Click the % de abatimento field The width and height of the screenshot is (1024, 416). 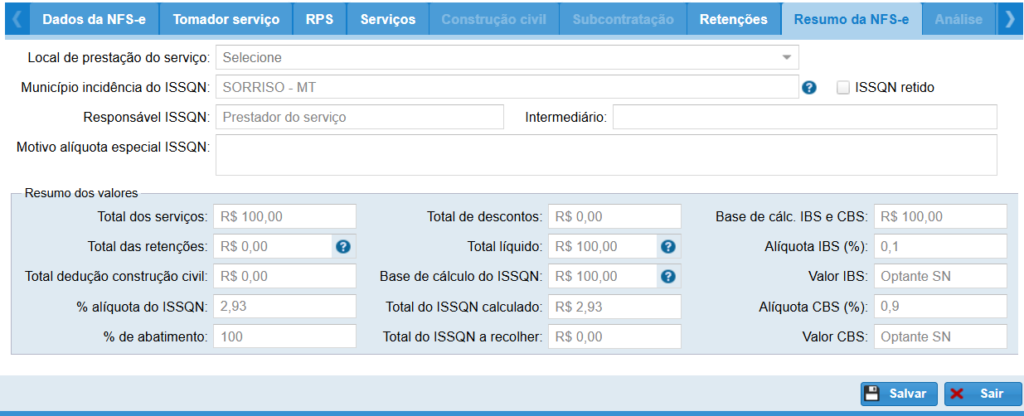pos(285,336)
